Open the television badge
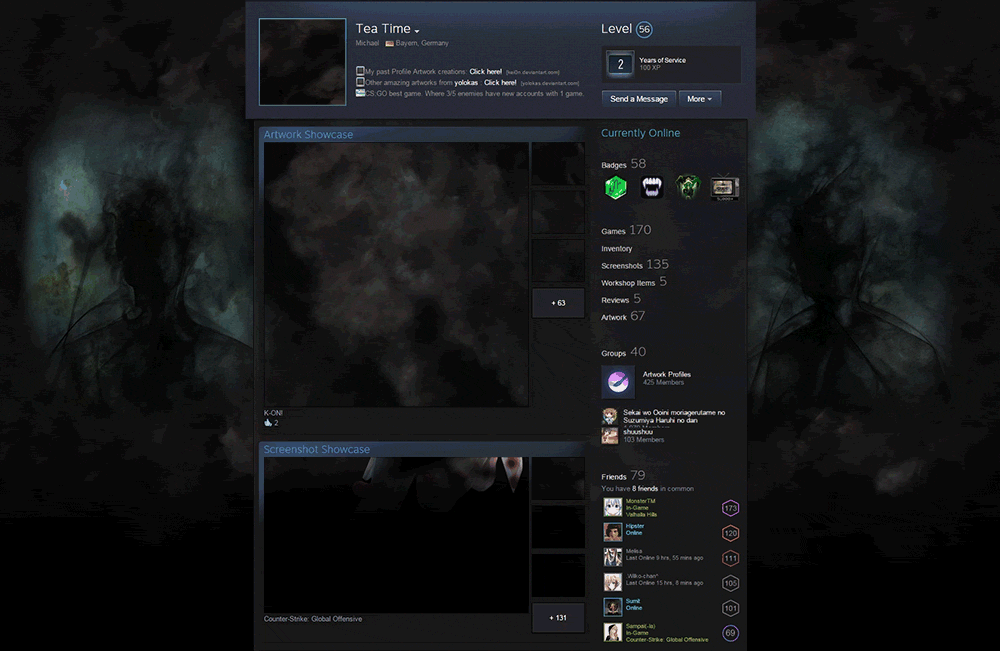The image size is (1000, 651). click(725, 187)
